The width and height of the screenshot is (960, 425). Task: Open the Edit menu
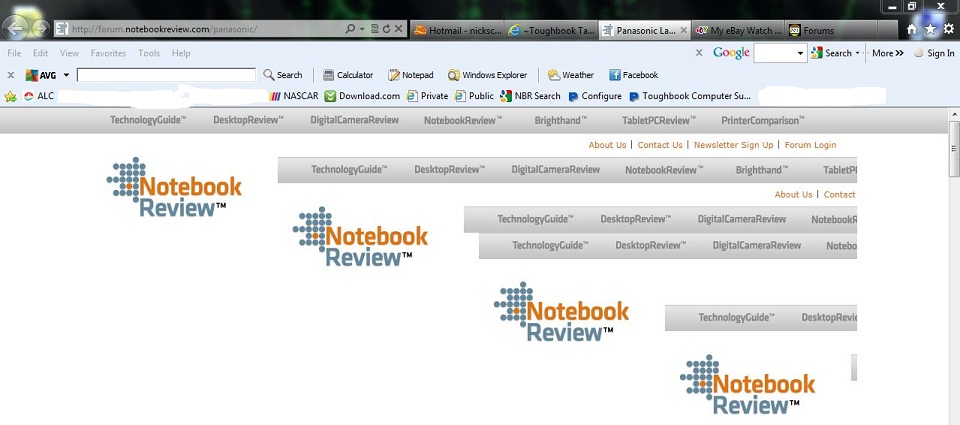[x=40, y=53]
